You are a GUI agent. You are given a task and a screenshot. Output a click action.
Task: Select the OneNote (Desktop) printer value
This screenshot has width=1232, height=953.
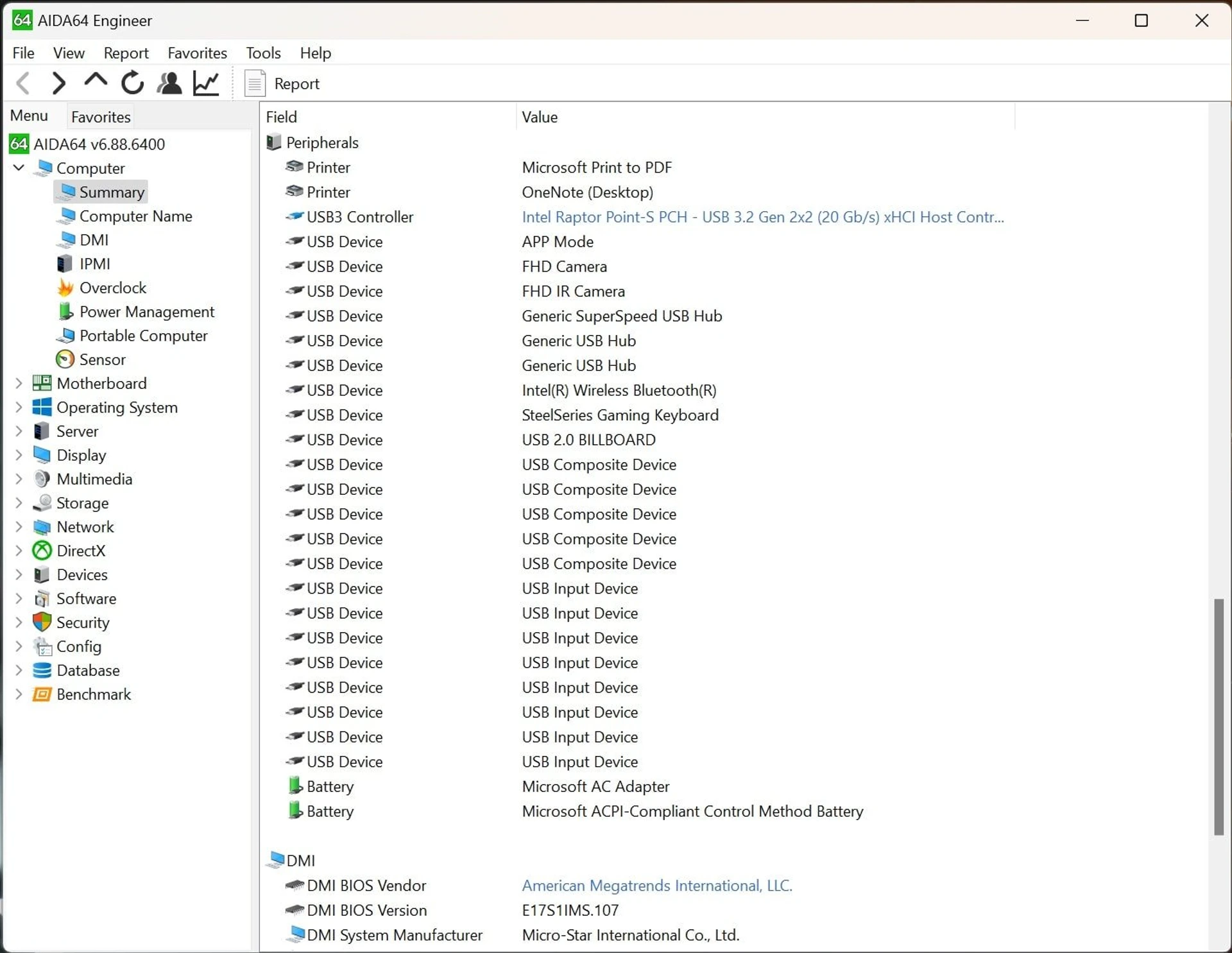pyautogui.click(x=587, y=193)
